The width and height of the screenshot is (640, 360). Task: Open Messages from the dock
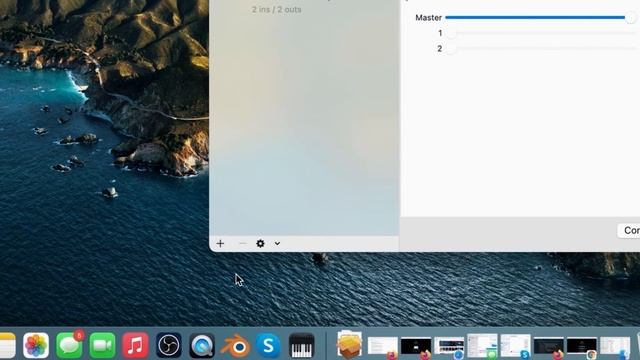pos(69,346)
